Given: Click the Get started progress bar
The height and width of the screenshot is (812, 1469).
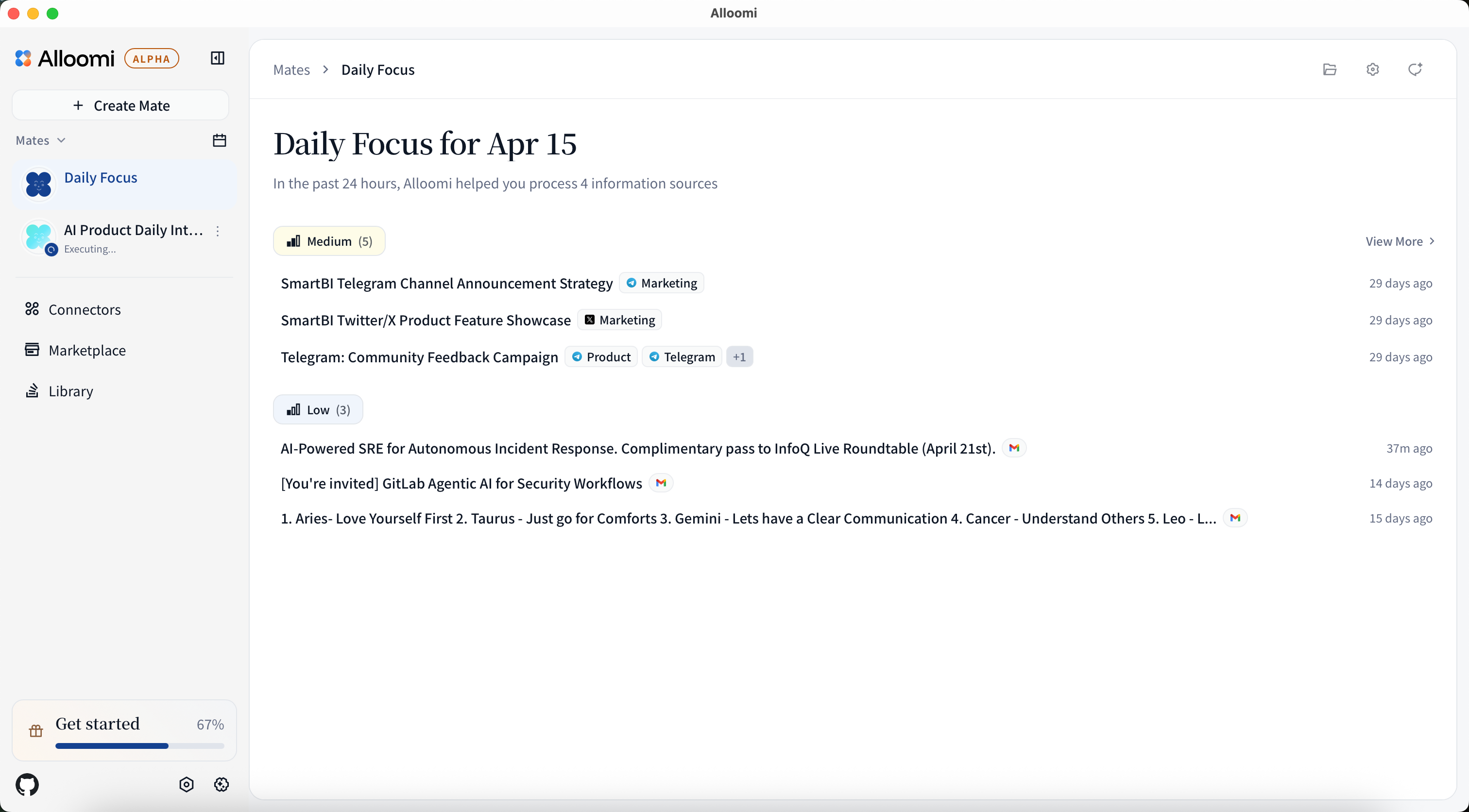Looking at the screenshot, I should point(140,745).
